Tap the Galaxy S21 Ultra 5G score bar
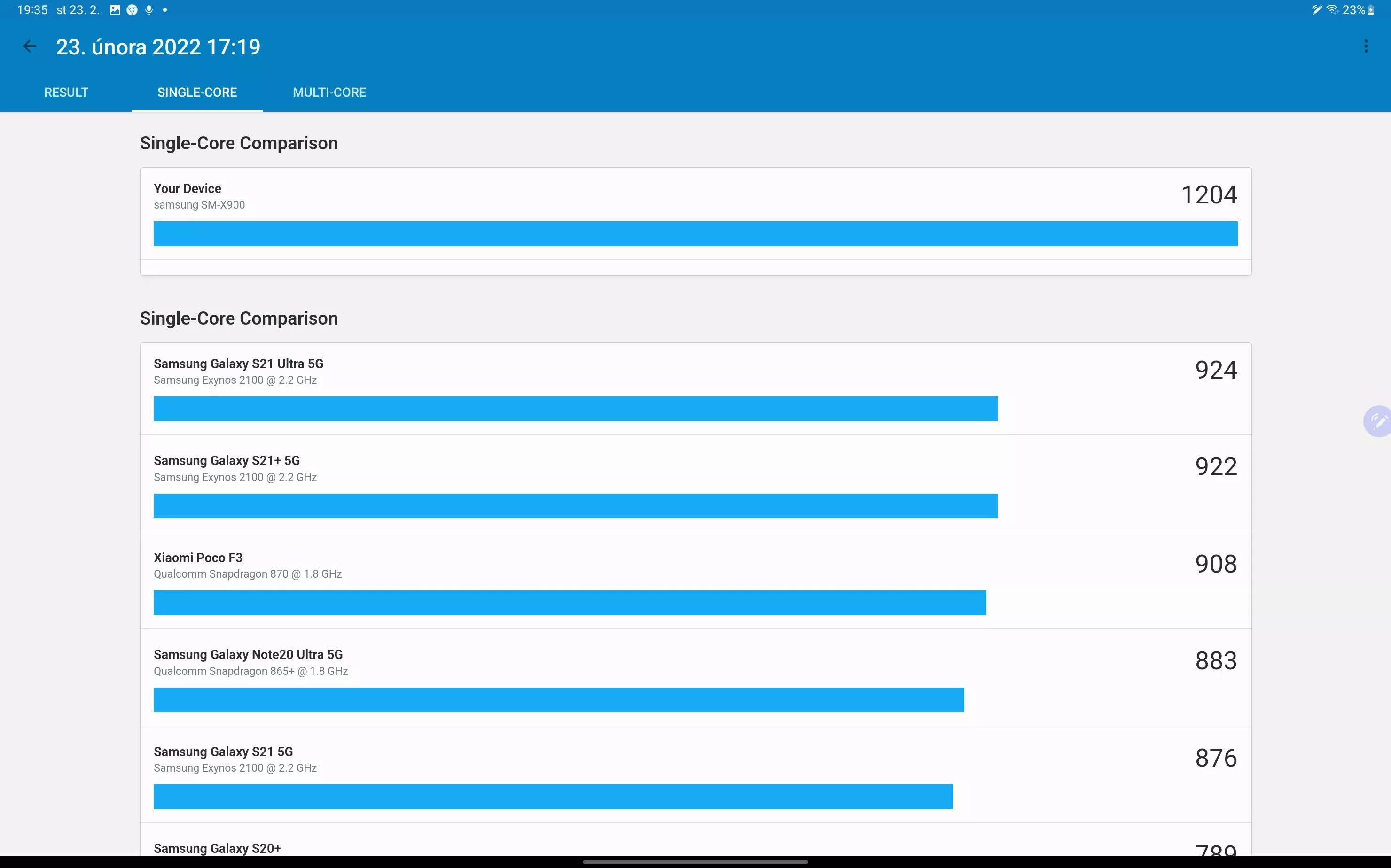1391x868 pixels. [576, 409]
